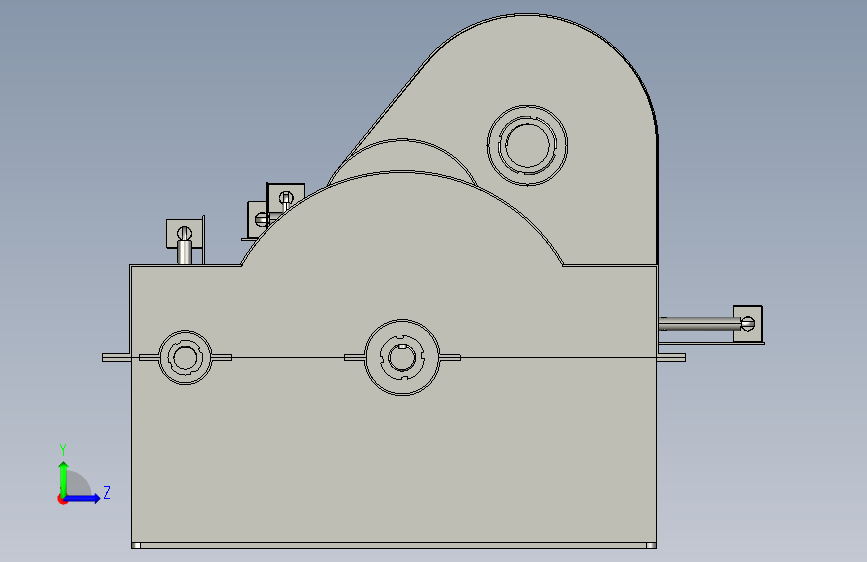Click the red origin ball of axis triad

click(x=62, y=499)
